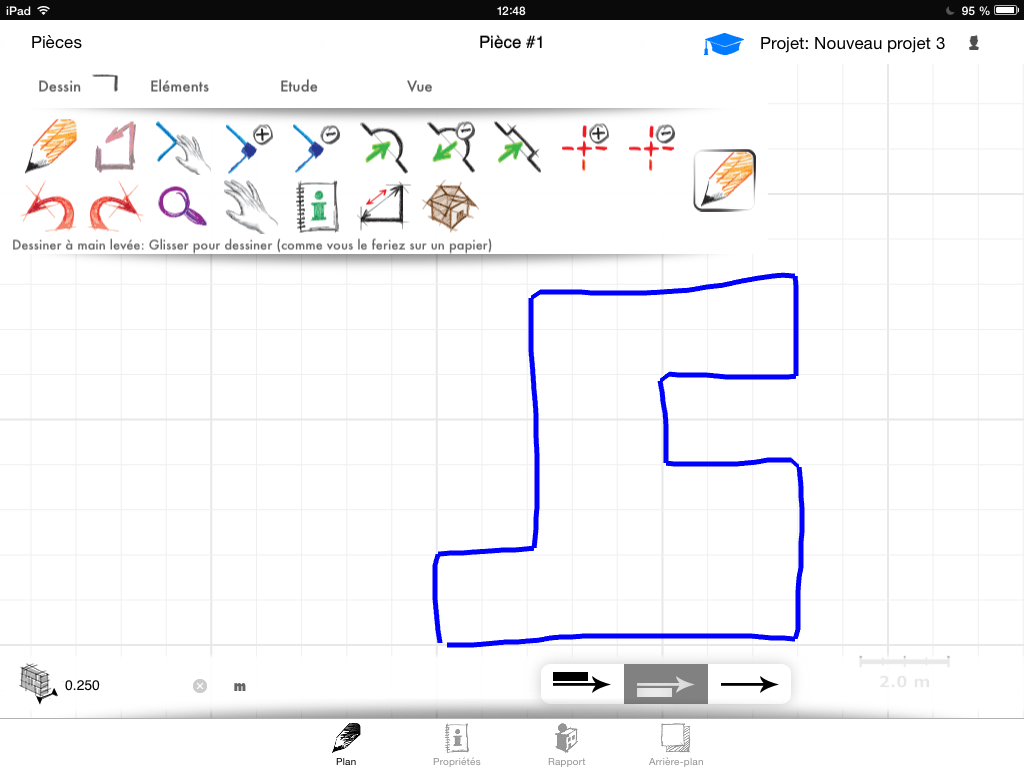Clear the wall thickness field

200,686
